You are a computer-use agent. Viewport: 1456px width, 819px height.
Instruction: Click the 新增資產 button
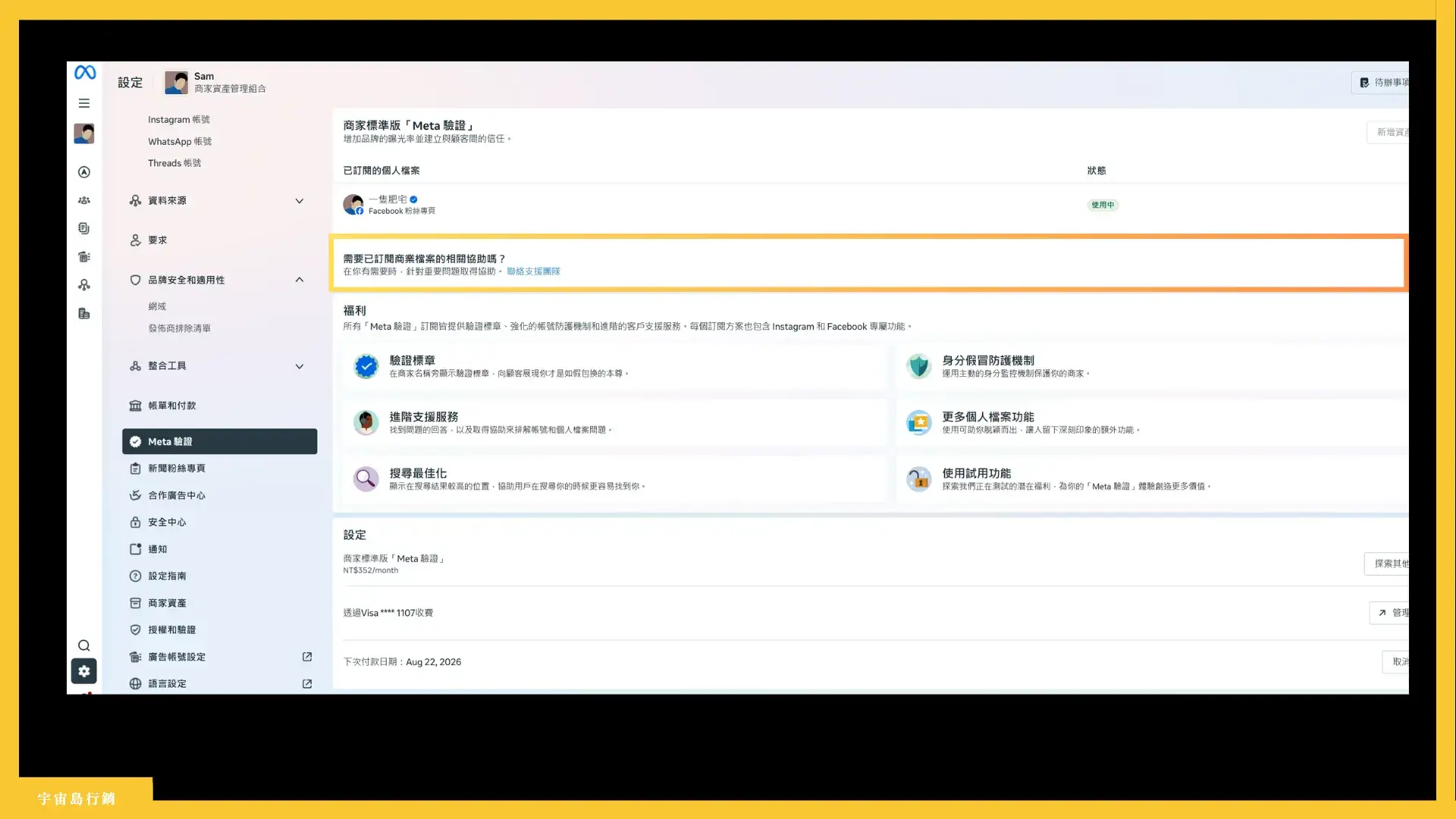[x=1388, y=132]
